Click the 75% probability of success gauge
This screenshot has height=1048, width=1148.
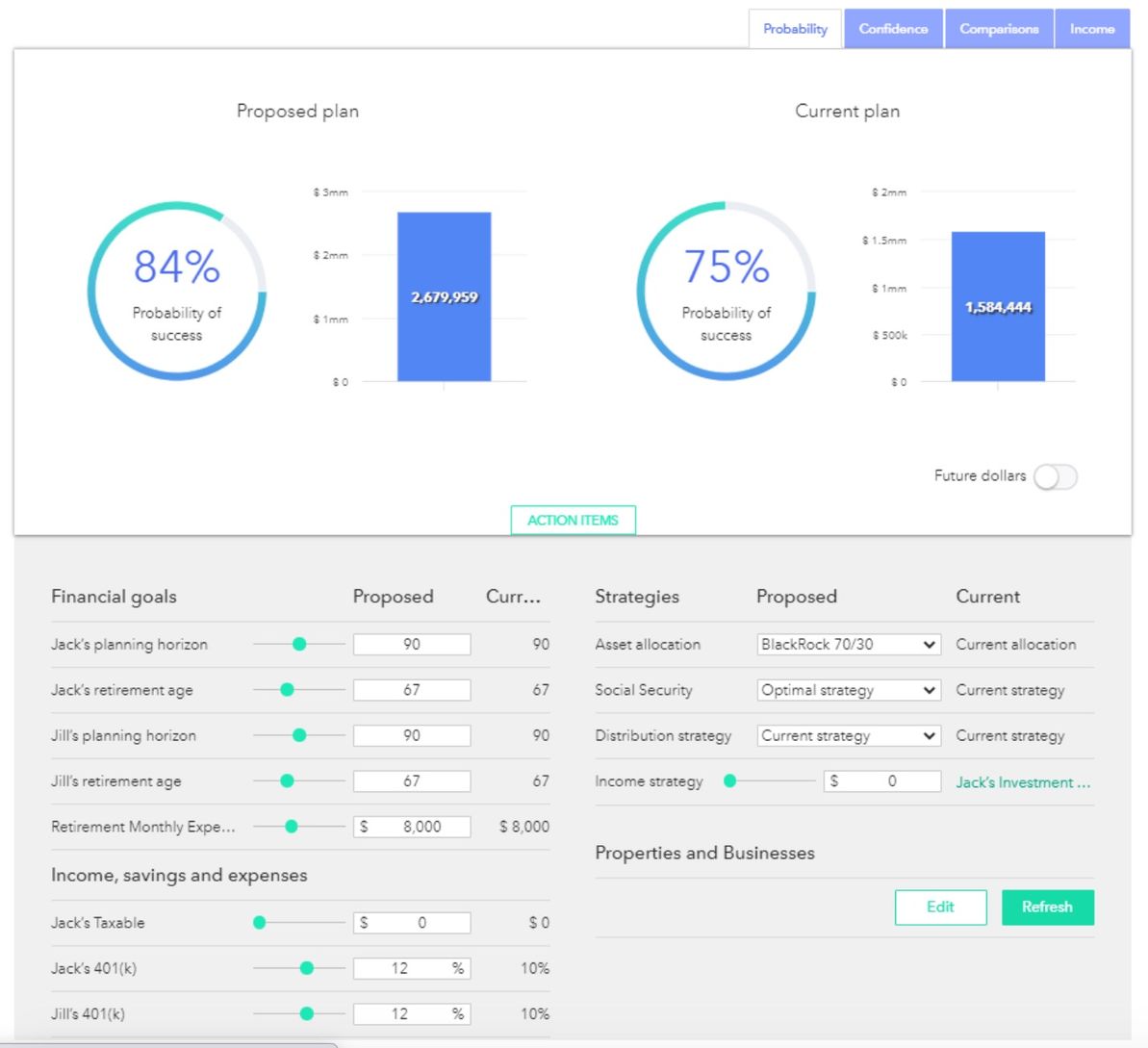pos(727,291)
